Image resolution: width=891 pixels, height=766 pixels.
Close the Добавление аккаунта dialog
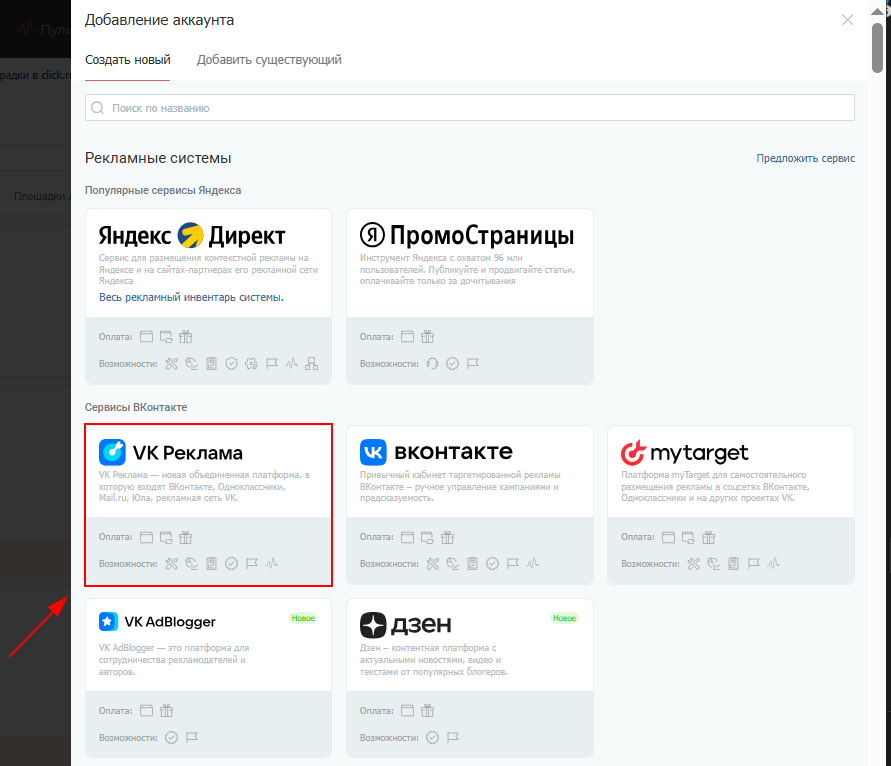tap(847, 20)
